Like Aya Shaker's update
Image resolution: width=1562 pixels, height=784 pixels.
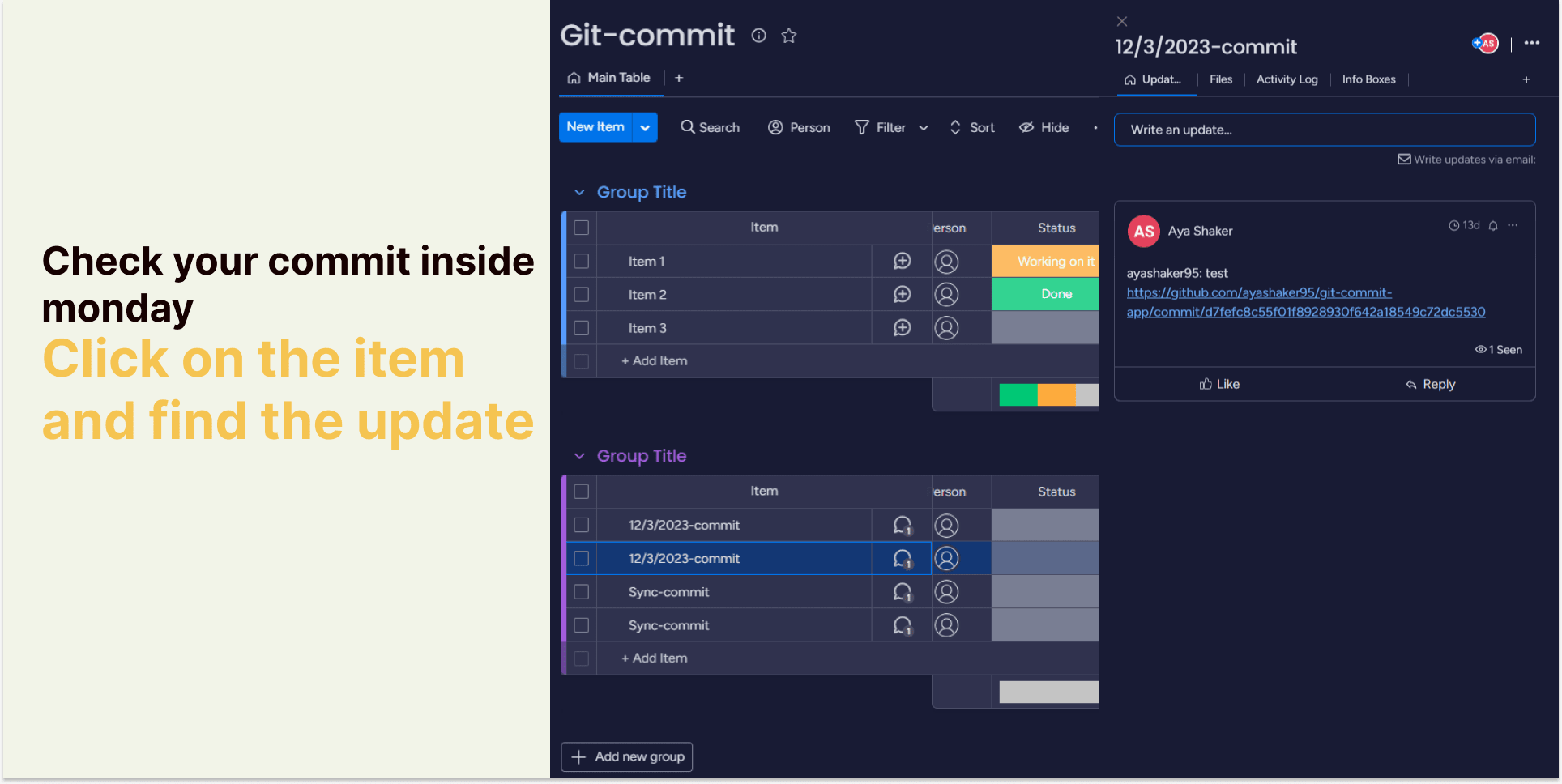pyautogui.click(x=1219, y=384)
